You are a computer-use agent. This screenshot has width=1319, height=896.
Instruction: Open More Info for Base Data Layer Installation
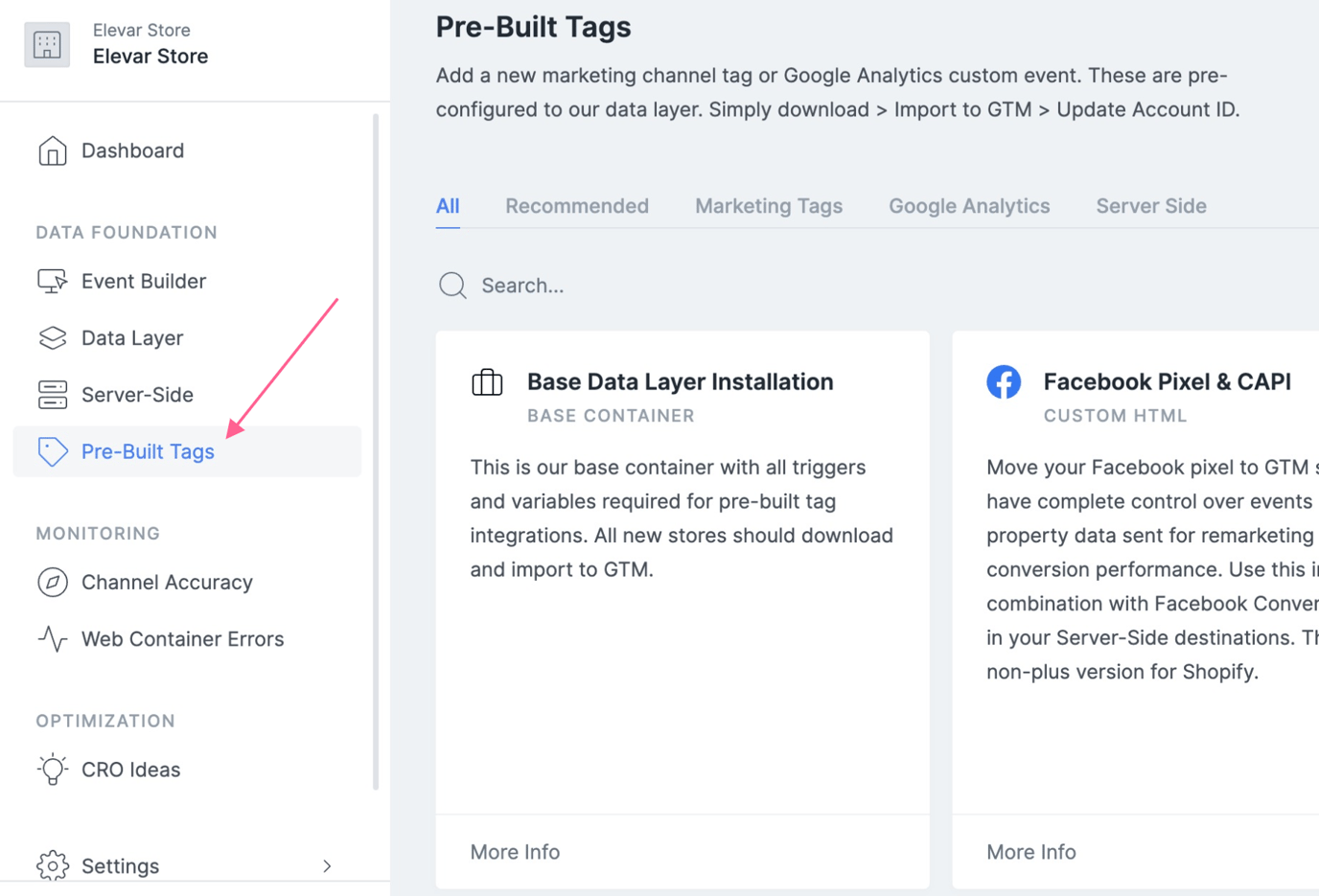pyautogui.click(x=515, y=851)
